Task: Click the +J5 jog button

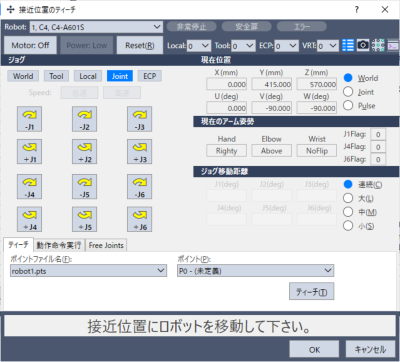Action: coord(85,219)
